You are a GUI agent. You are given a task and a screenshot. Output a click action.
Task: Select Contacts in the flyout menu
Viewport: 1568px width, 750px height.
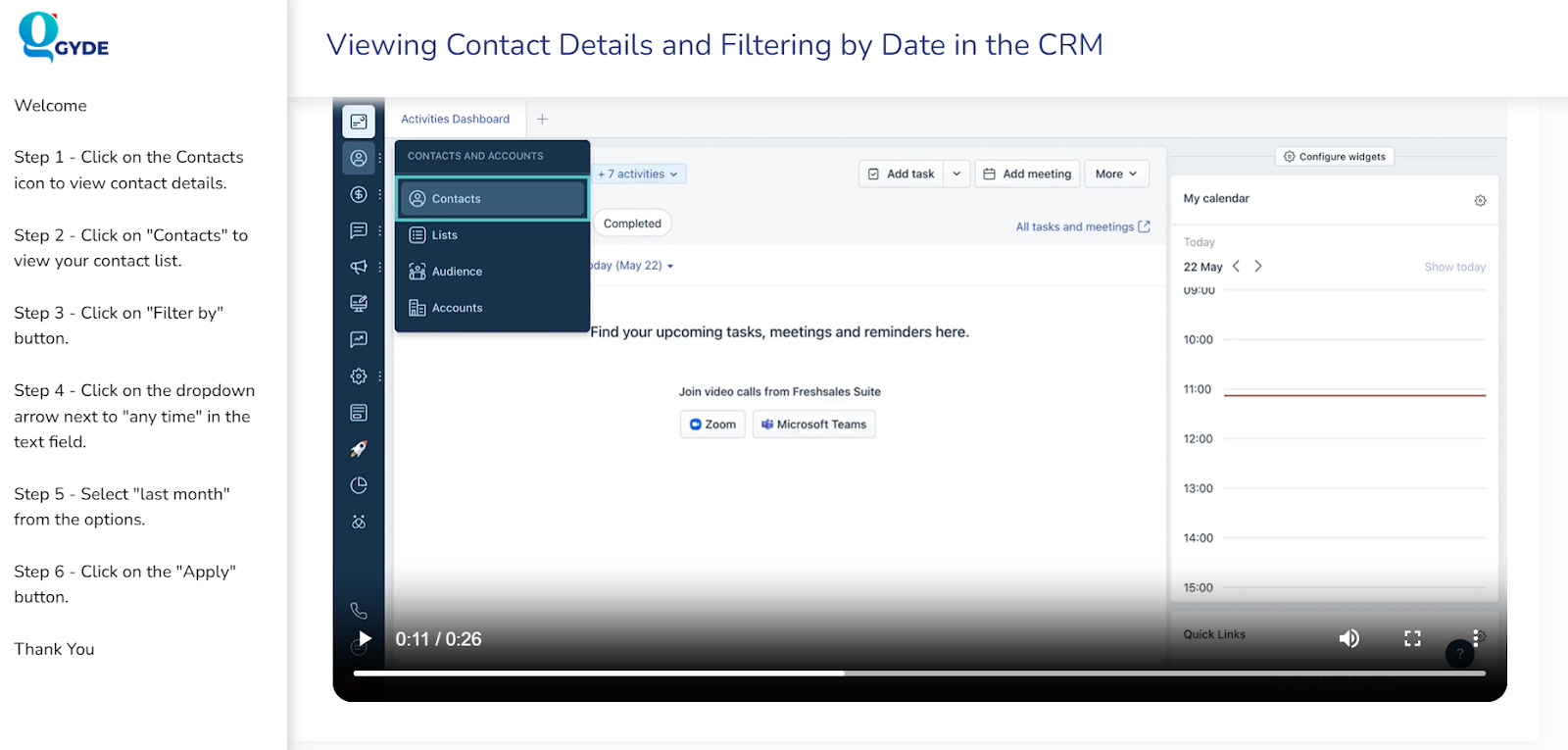tap(492, 198)
